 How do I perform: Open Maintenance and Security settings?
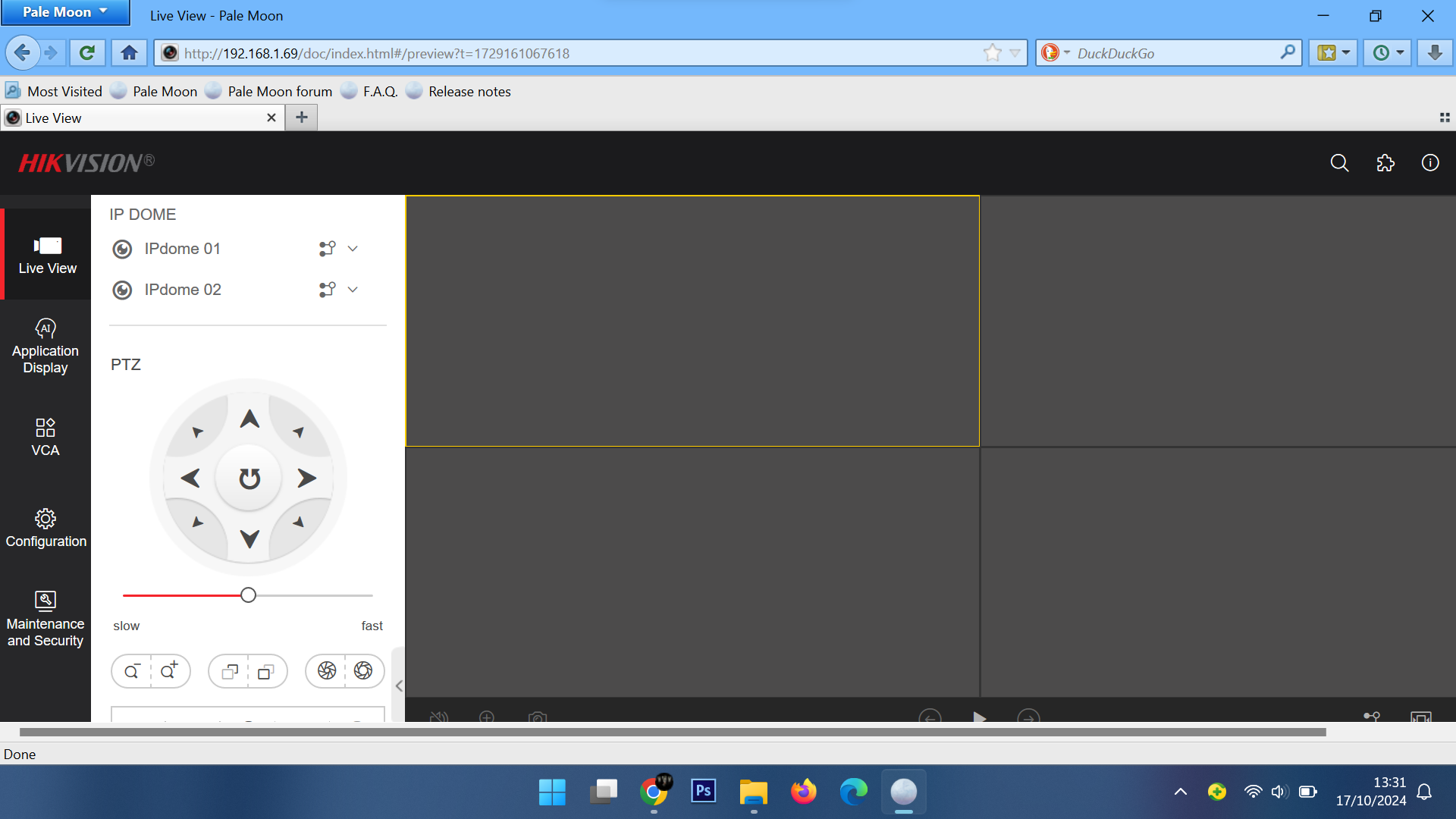click(45, 617)
